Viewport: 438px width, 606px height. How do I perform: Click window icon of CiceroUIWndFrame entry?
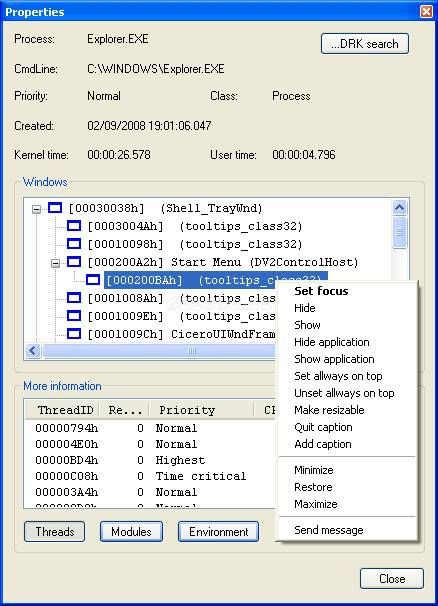(74, 334)
